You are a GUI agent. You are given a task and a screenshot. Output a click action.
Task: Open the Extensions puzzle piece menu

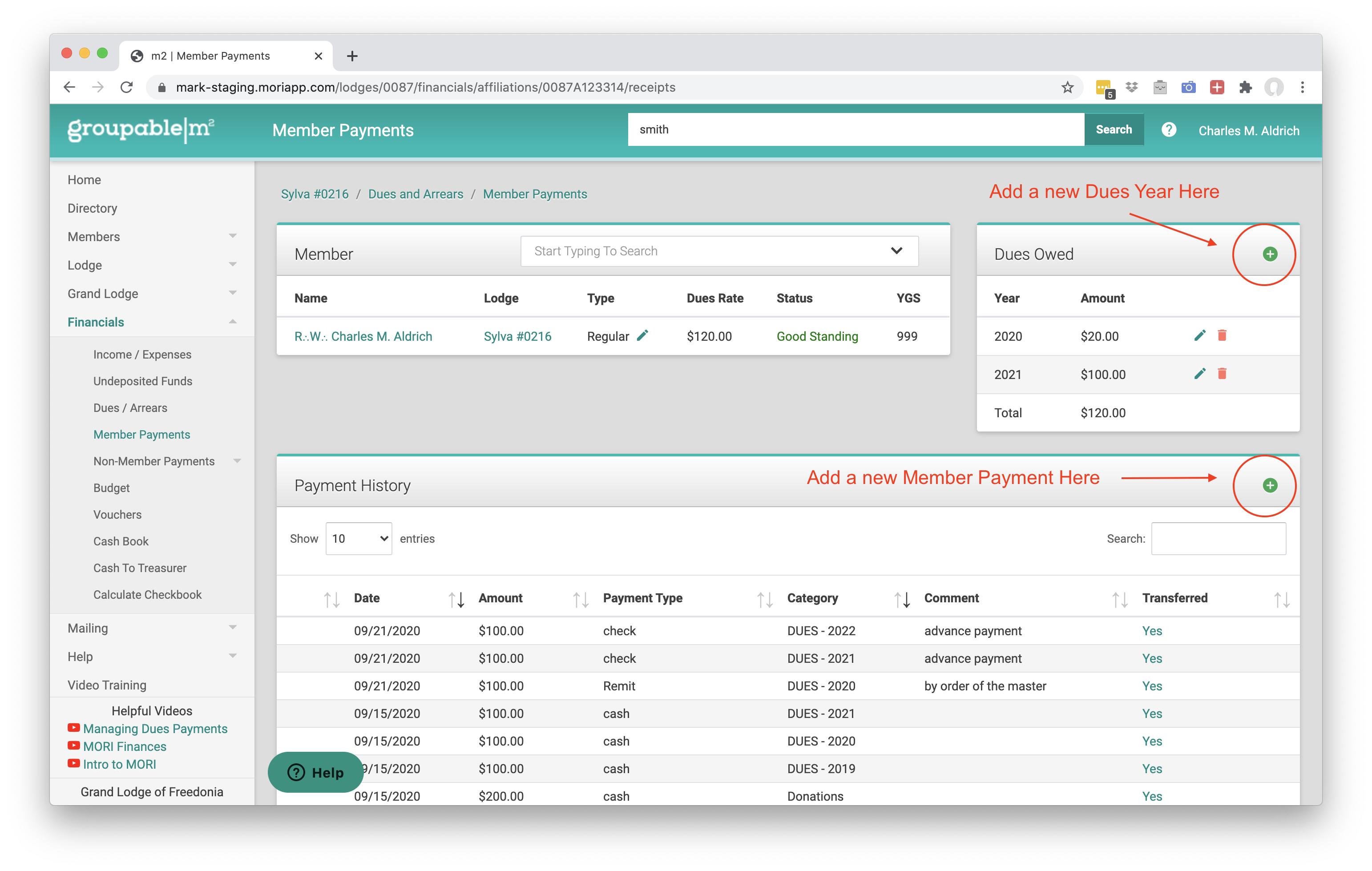pyautogui.click(x=1246, y=87)
